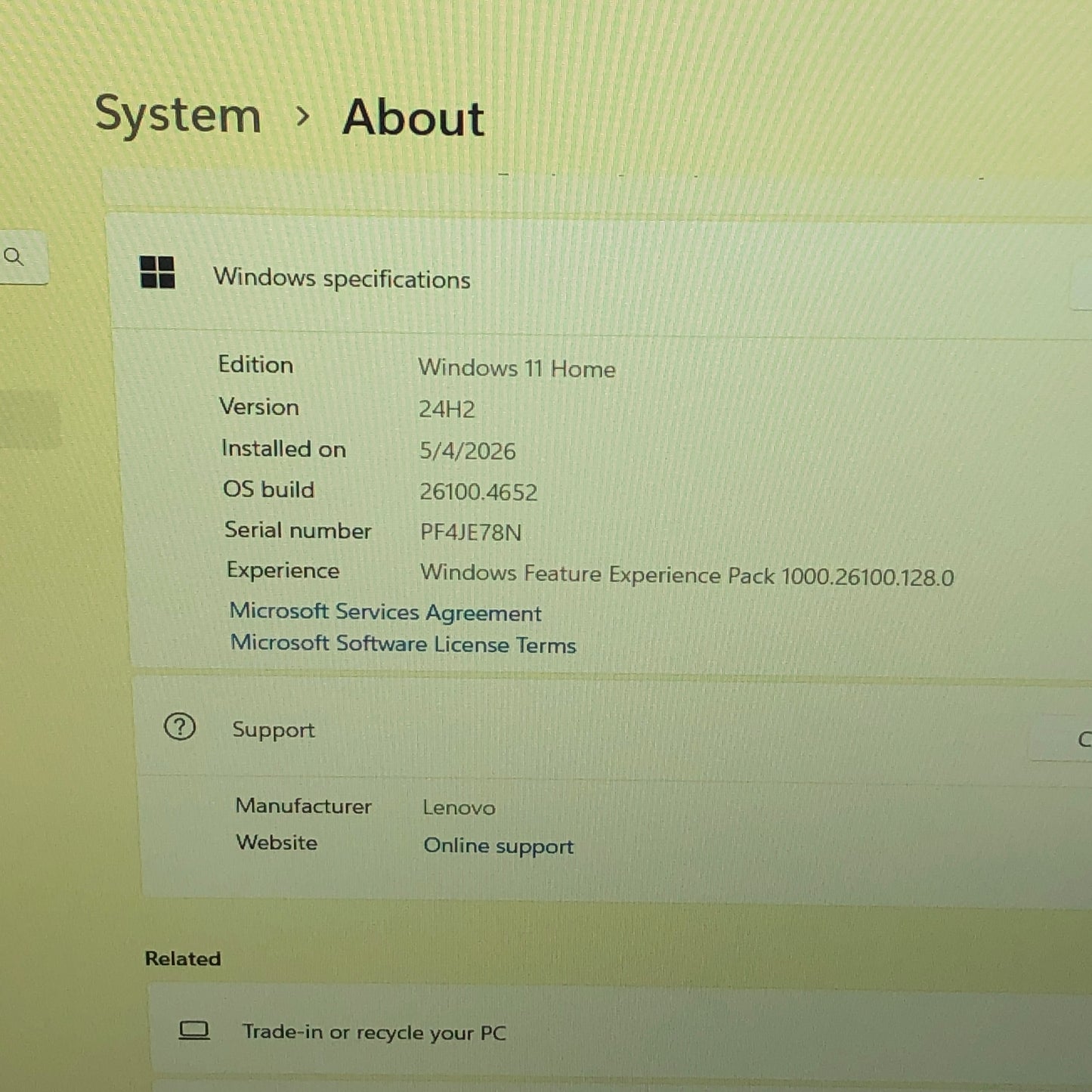Click the breadcrumb chevron between System and About
1092x1092 pixels.
coord(302,116)
